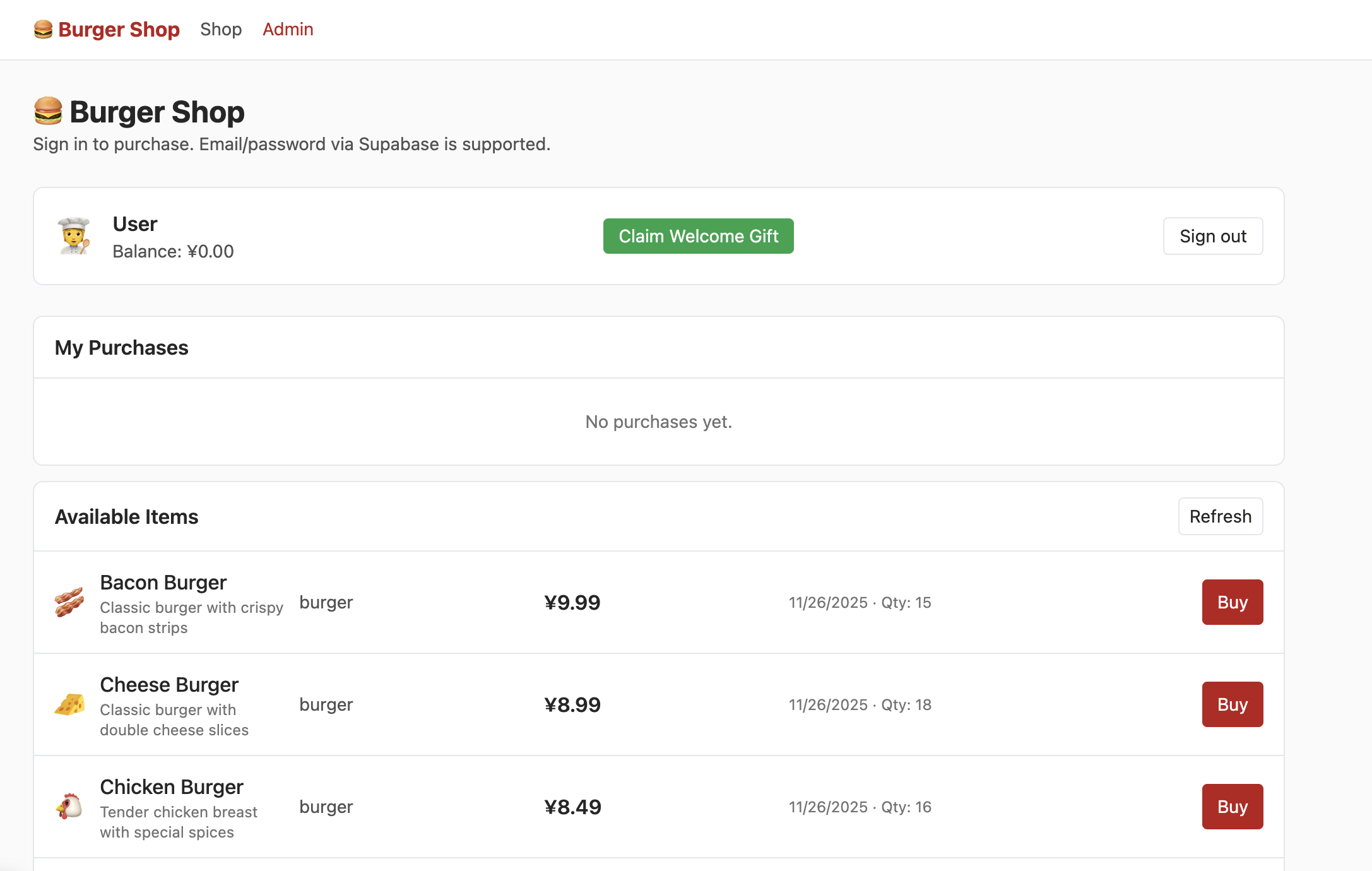The height and width of the screenshot is (871, 1372).
Task: Click the cheese wedge icon
Action: tap(69, 704)
